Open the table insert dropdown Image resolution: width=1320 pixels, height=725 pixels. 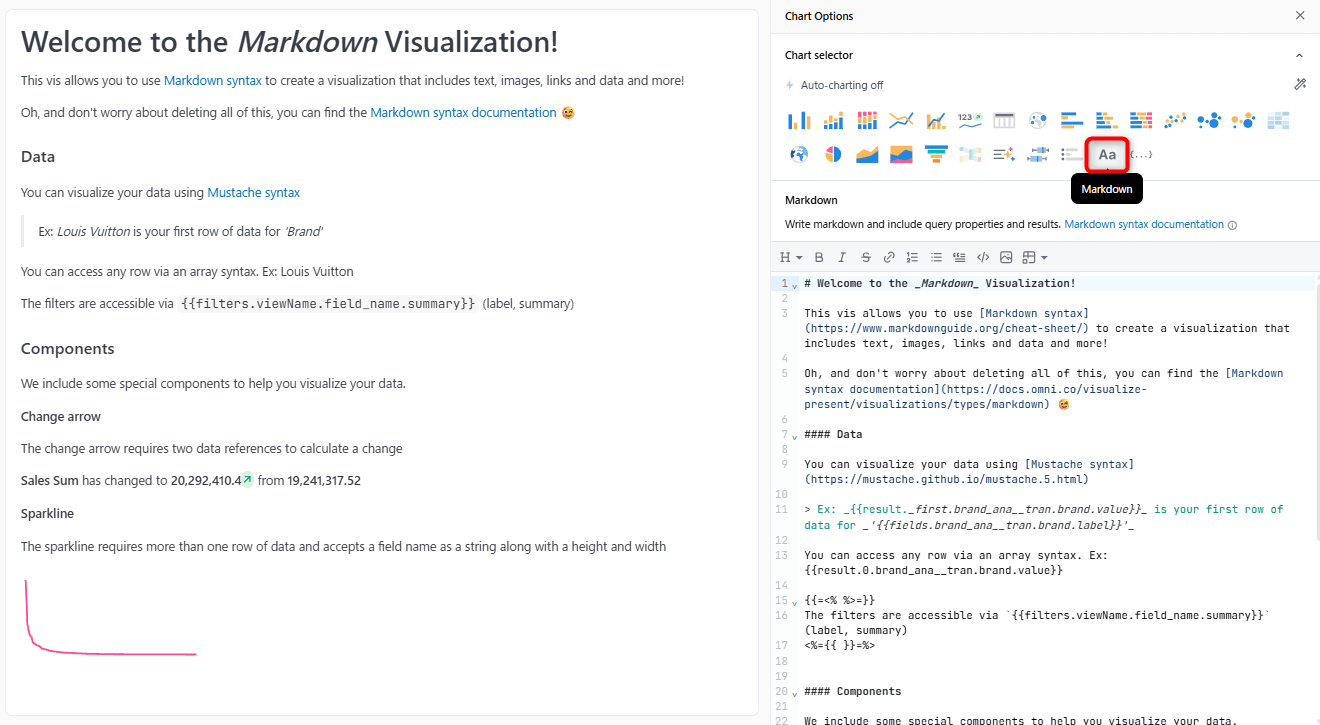click(x=1034, y=257)
